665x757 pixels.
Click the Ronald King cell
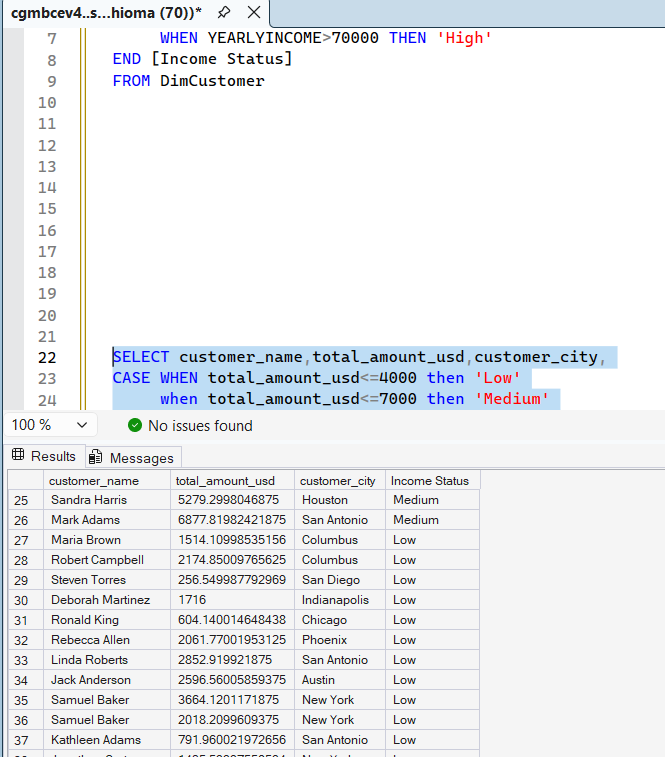(107, 620)
